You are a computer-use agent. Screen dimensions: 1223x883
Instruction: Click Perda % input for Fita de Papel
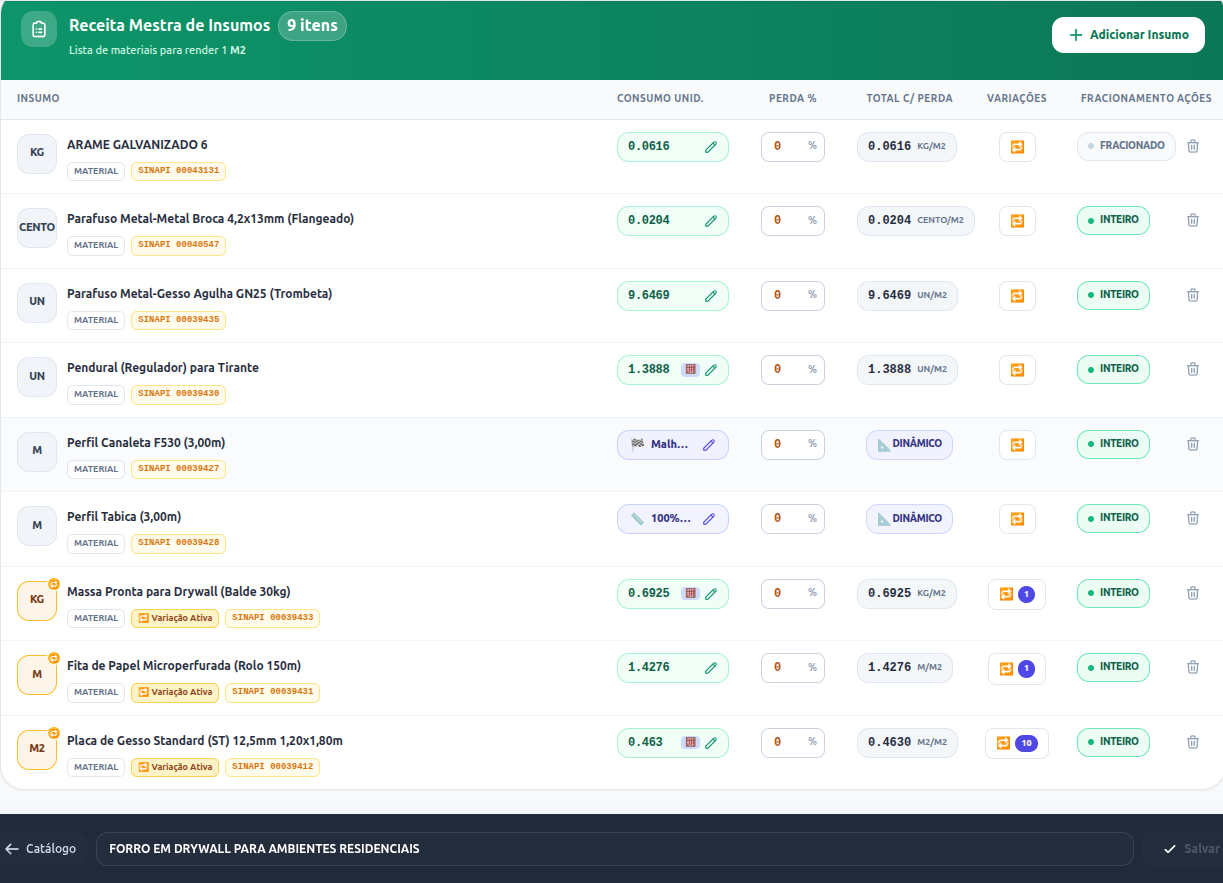pos(793,668)
